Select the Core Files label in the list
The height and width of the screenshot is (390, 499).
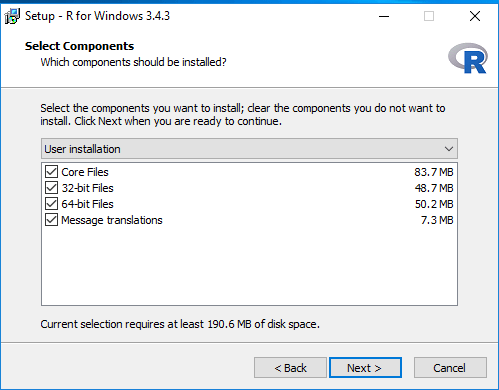85,172
